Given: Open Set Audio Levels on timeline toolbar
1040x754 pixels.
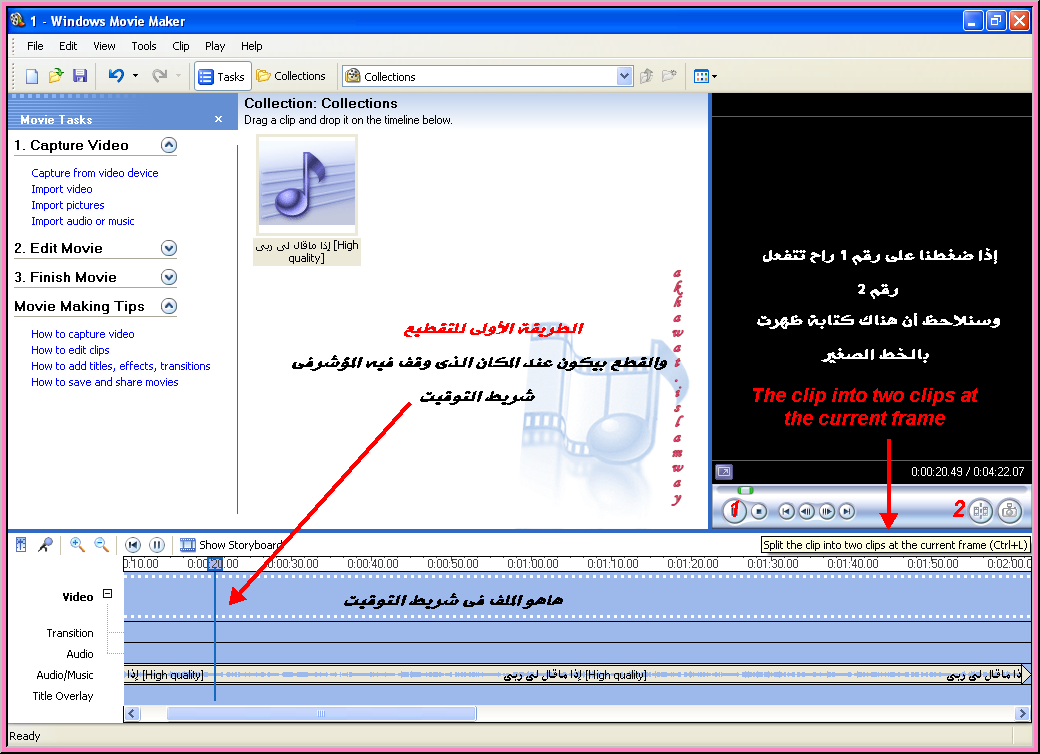Looking at the screenshot, I should click(21, 545).
